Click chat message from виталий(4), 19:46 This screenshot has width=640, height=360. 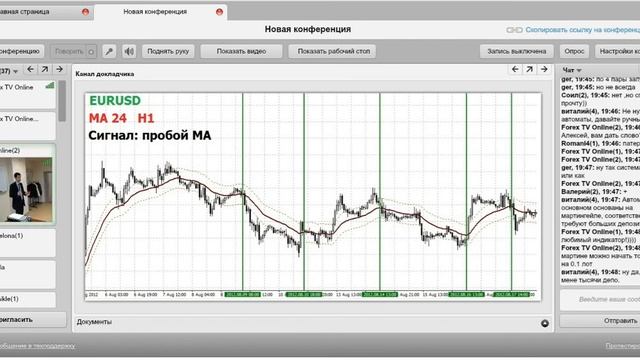[x=600, y=115]
